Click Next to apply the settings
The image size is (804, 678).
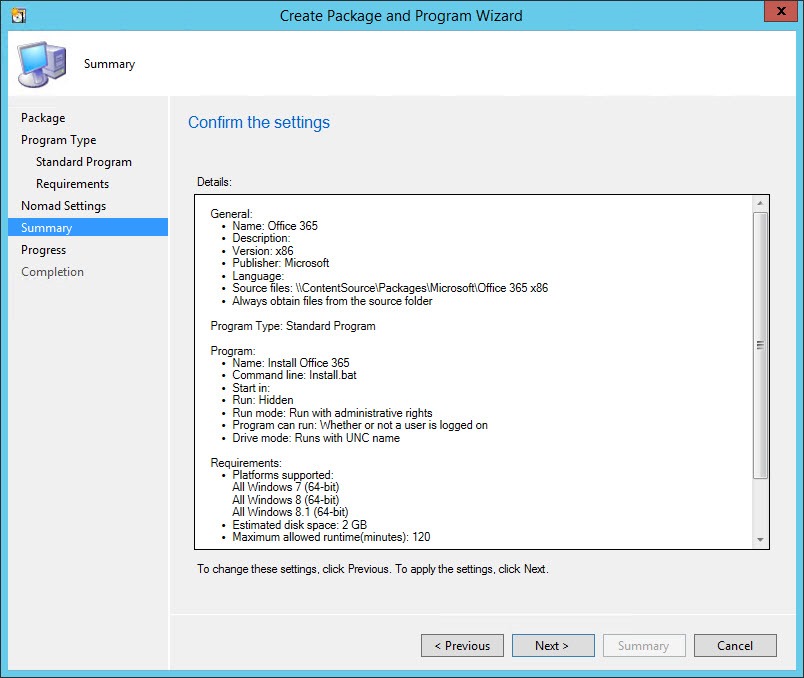click(552, 646)
